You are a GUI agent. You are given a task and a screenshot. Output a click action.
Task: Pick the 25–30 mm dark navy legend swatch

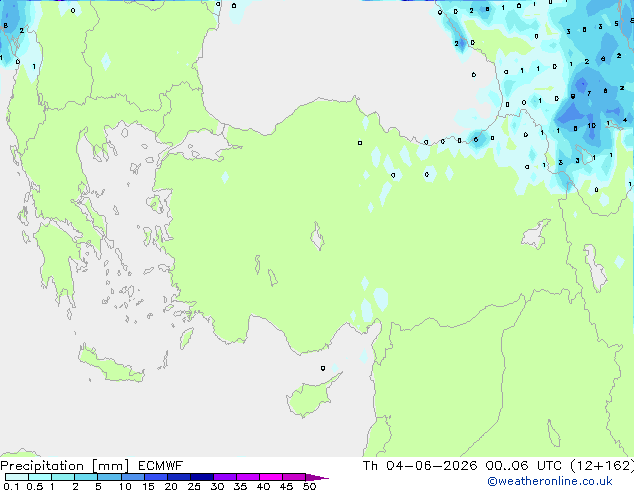[x=201, y=477]
